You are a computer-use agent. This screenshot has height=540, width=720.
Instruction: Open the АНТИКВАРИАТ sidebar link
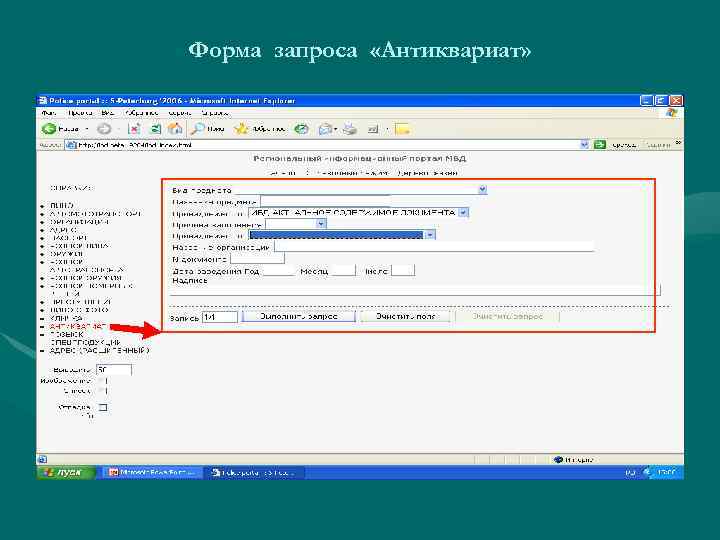click(x=79, y=326)
